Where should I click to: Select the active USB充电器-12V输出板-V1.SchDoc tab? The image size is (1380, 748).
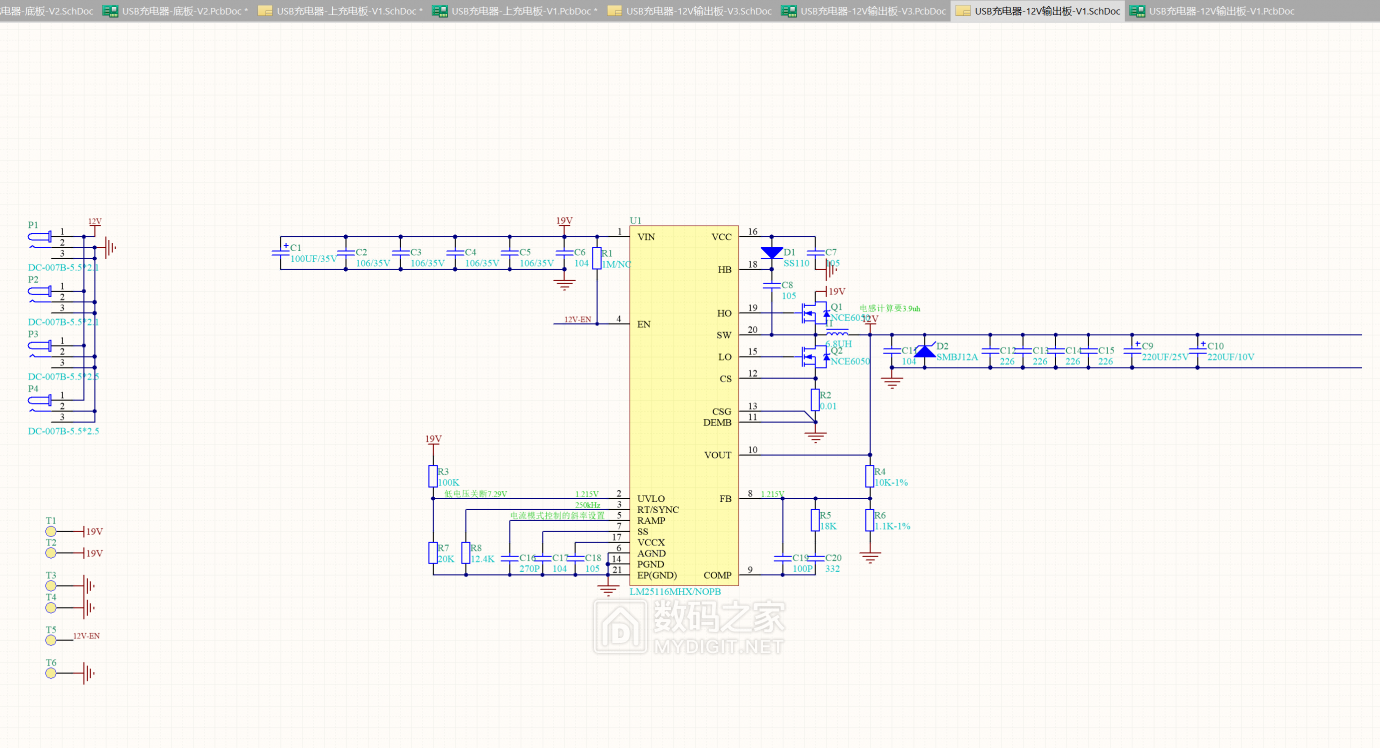pyautogui.click(x=1038, y=11)
